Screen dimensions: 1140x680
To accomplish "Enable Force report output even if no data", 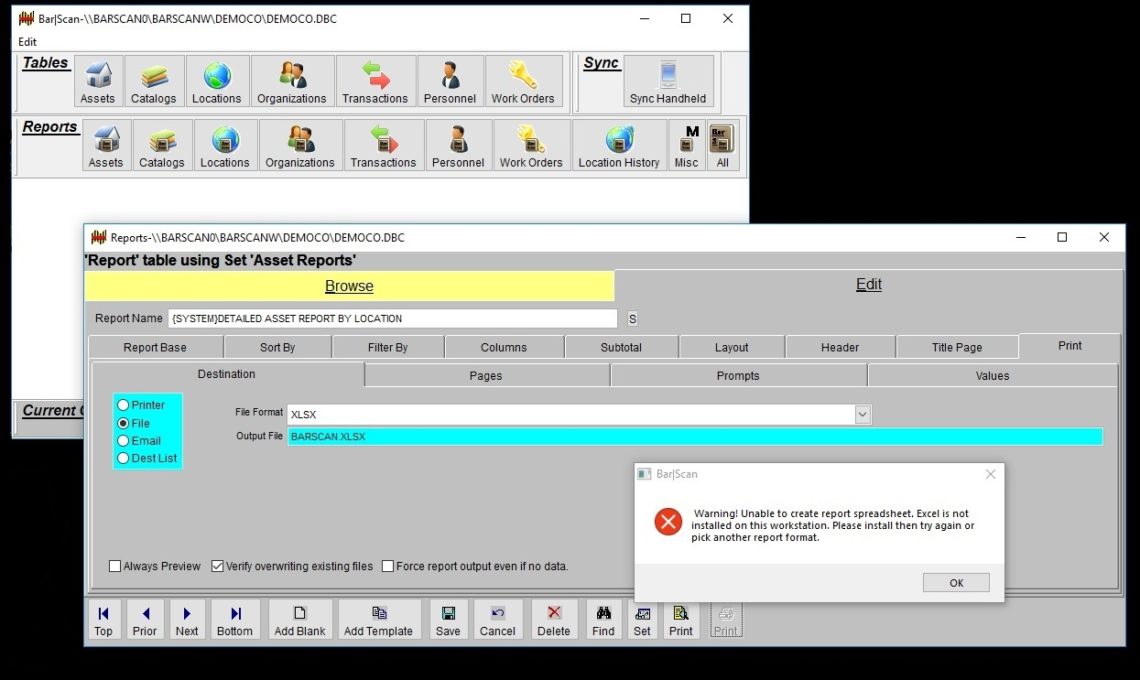I will click(388, 566).
